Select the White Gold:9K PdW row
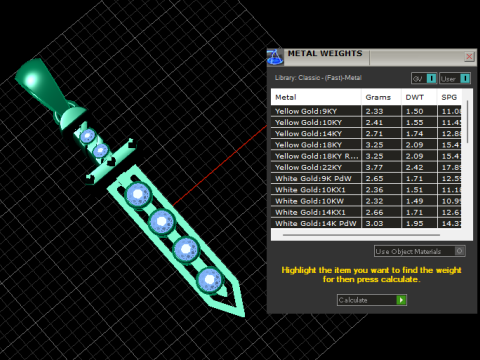Screen dimensions: 480x360 point(366,179)
